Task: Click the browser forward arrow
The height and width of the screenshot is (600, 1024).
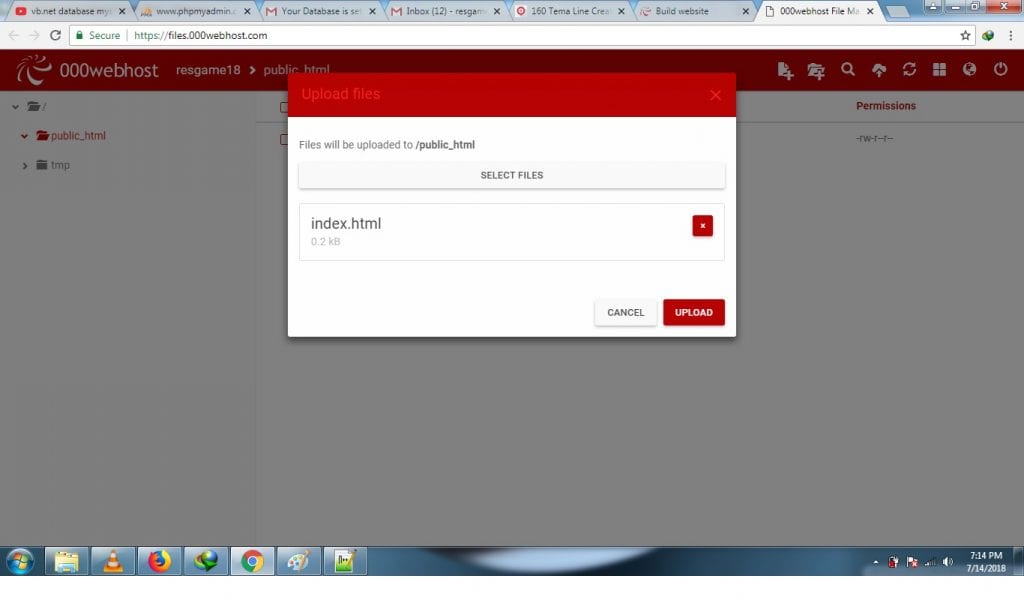Action: [34, 35]
